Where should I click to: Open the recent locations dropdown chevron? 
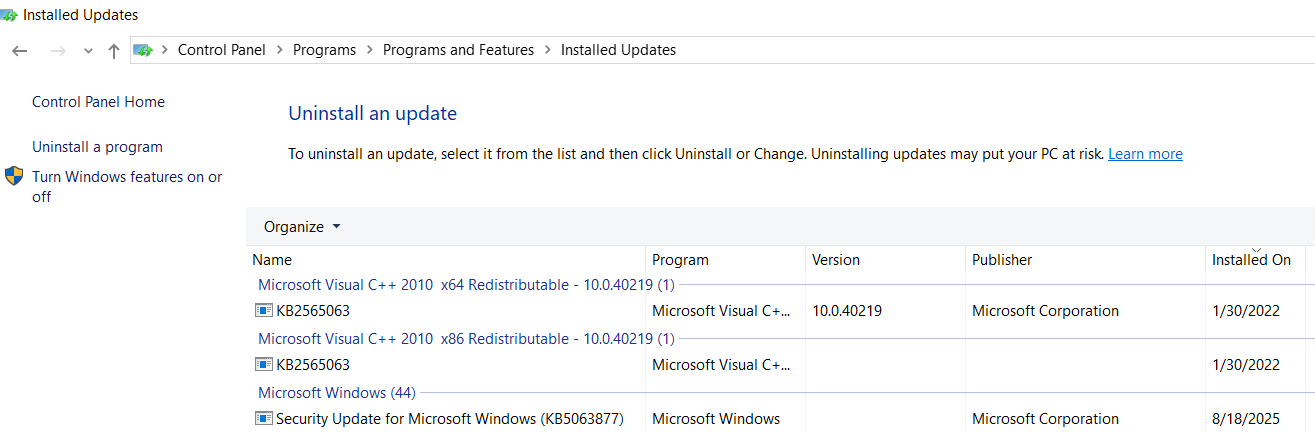pyautogui.click(x=88, y=51)
